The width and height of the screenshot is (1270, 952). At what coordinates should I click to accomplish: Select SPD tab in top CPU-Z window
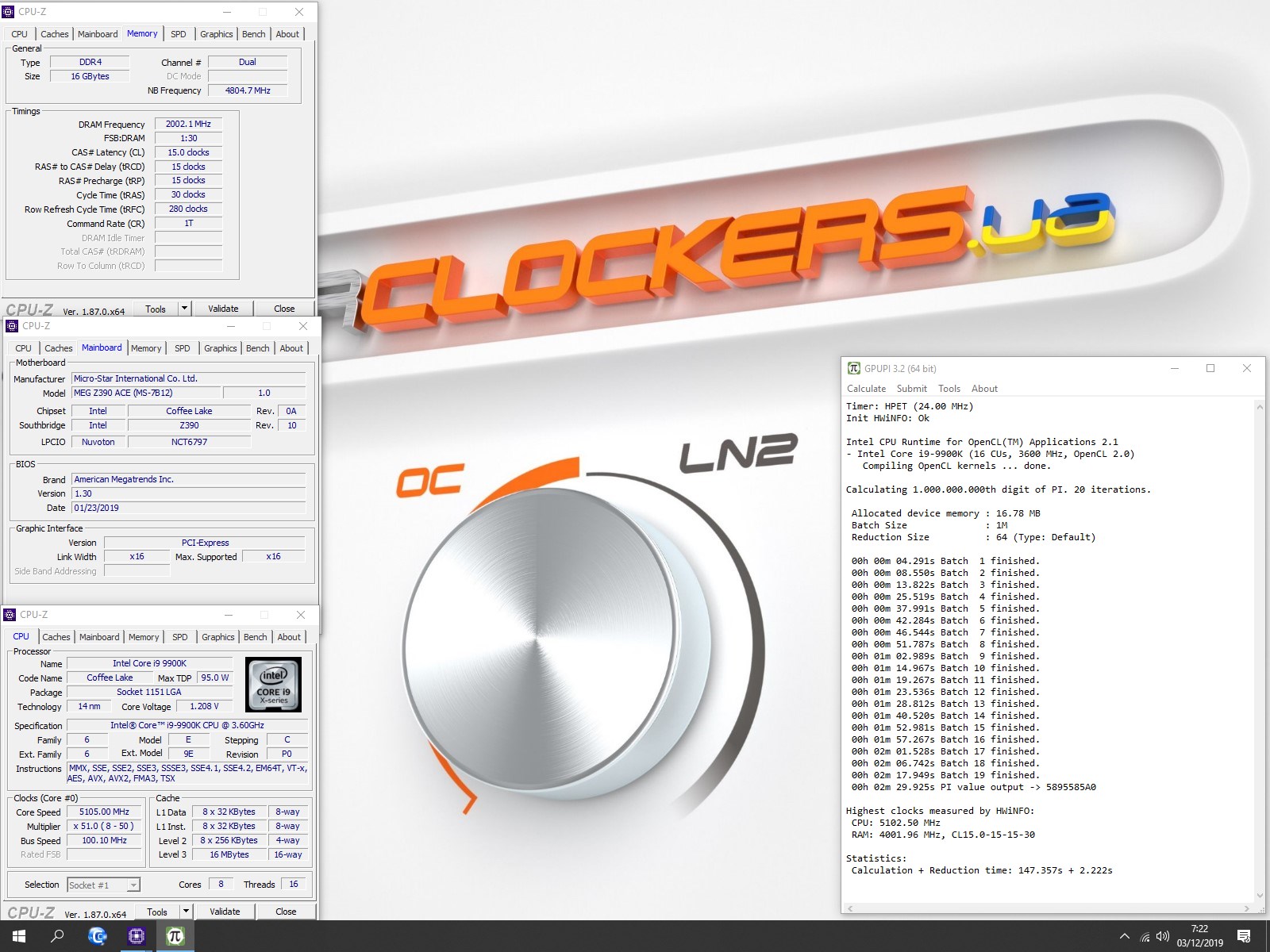tap(179, 34)
